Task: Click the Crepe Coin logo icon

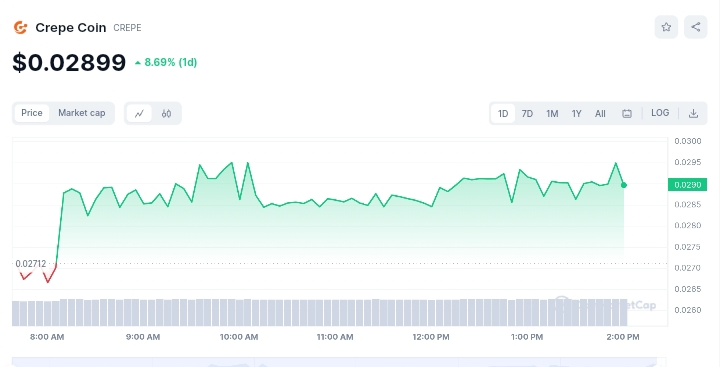Action: (x=20, y=28)
